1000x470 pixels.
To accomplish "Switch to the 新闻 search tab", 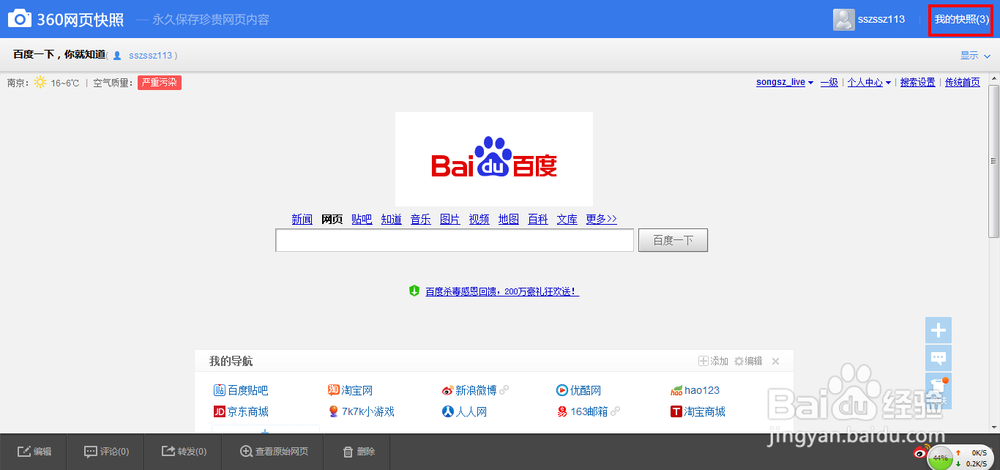I will click(302, 219).
